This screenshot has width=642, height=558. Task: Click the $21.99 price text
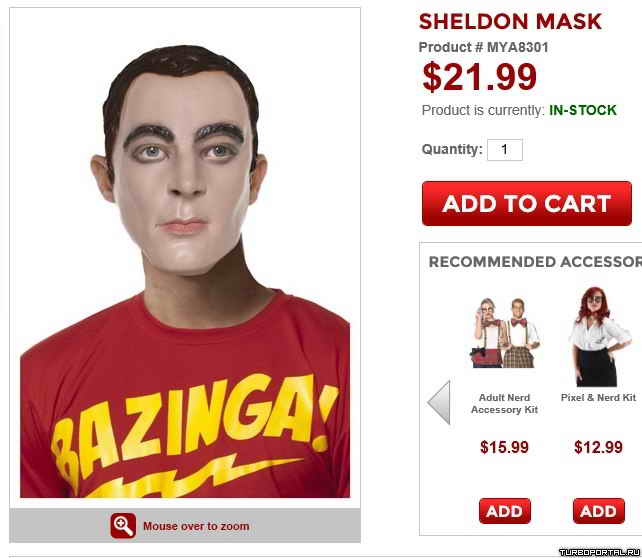(x=479, y=77)
